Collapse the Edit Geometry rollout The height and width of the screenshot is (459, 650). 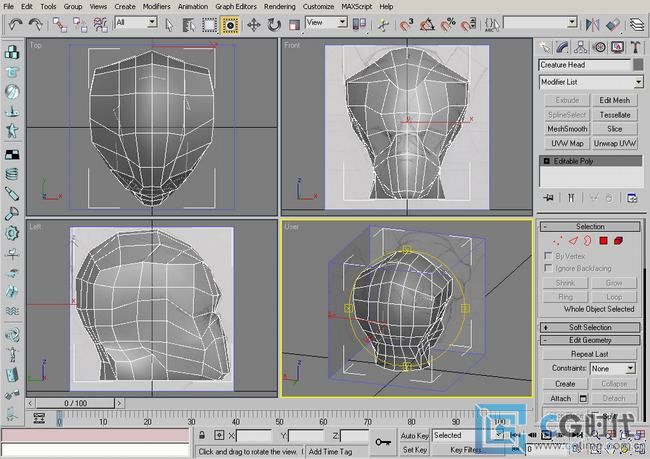(590, 340)
